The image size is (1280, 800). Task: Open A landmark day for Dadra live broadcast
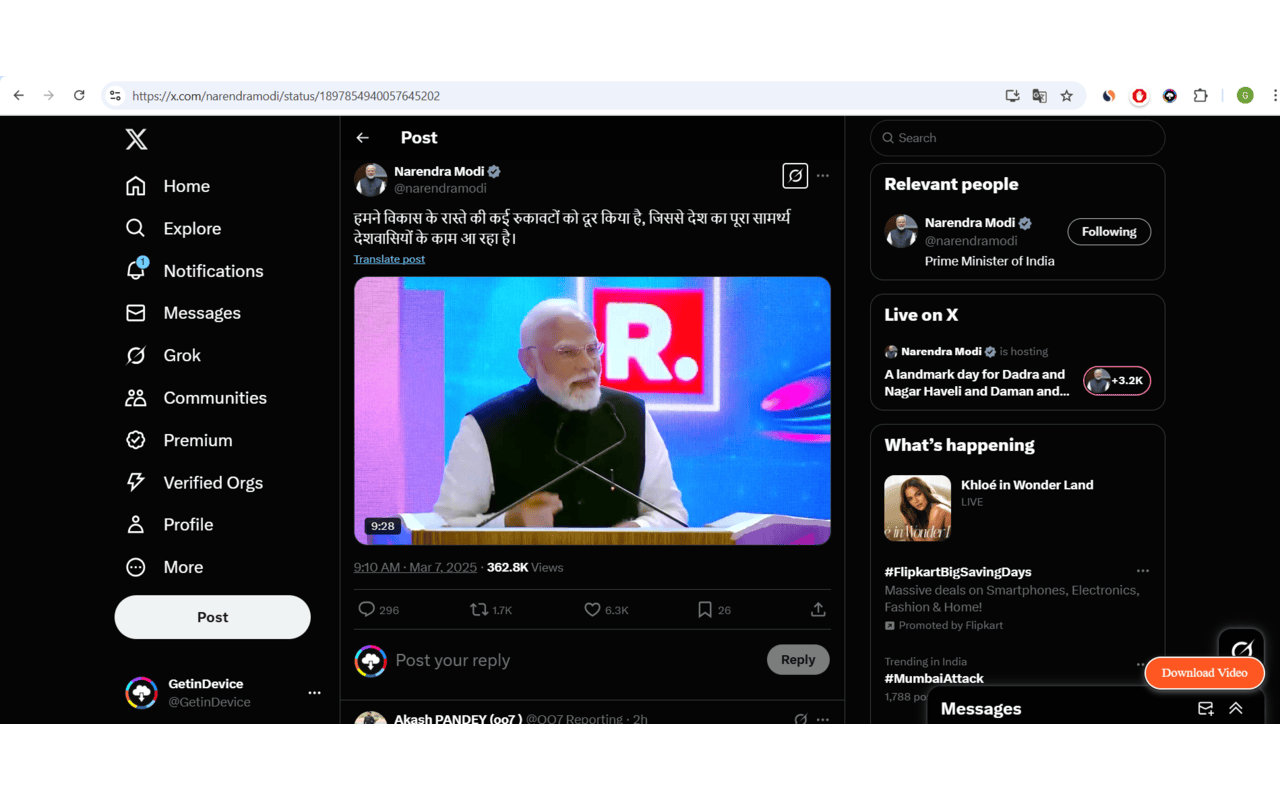(x=976, y=383)
